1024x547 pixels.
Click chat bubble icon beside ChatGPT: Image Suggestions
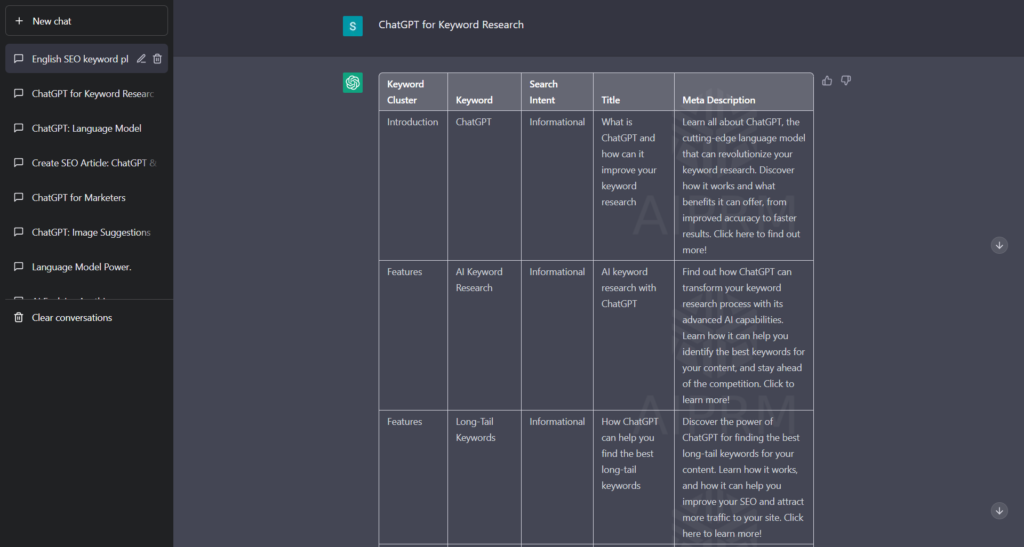pos(18,232)
